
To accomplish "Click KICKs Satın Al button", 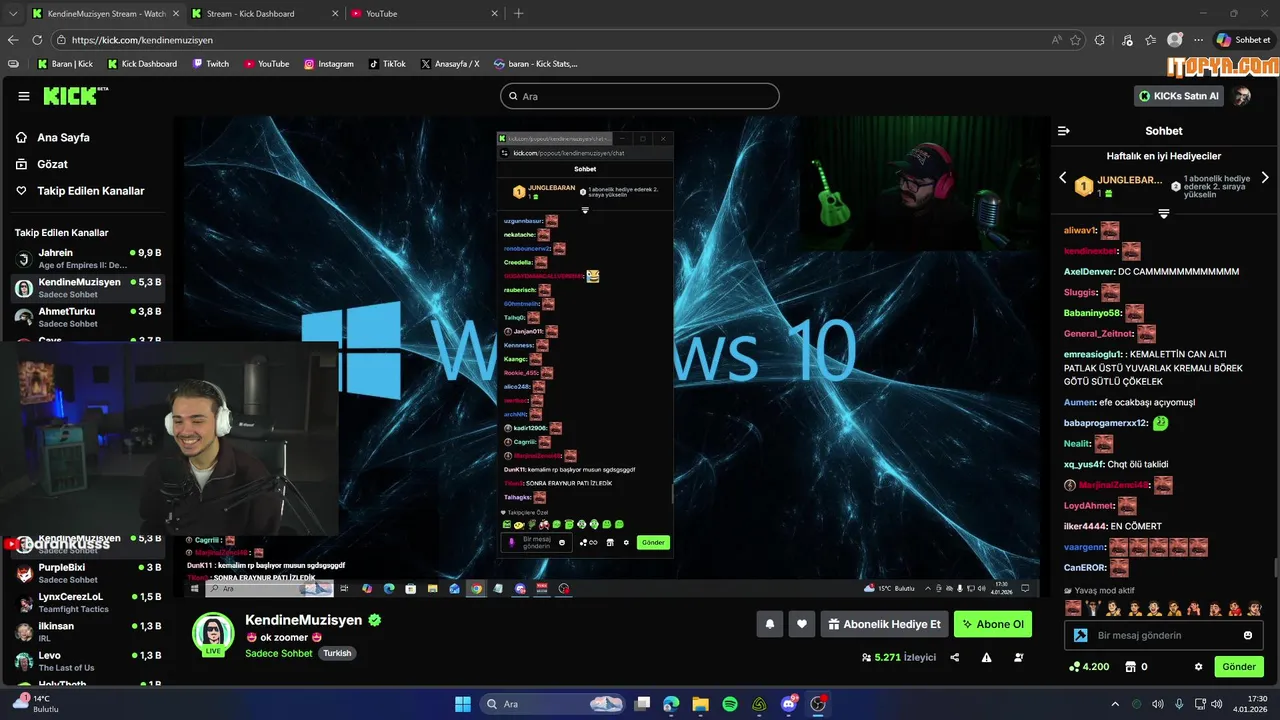I will [x=1180, y=96].
